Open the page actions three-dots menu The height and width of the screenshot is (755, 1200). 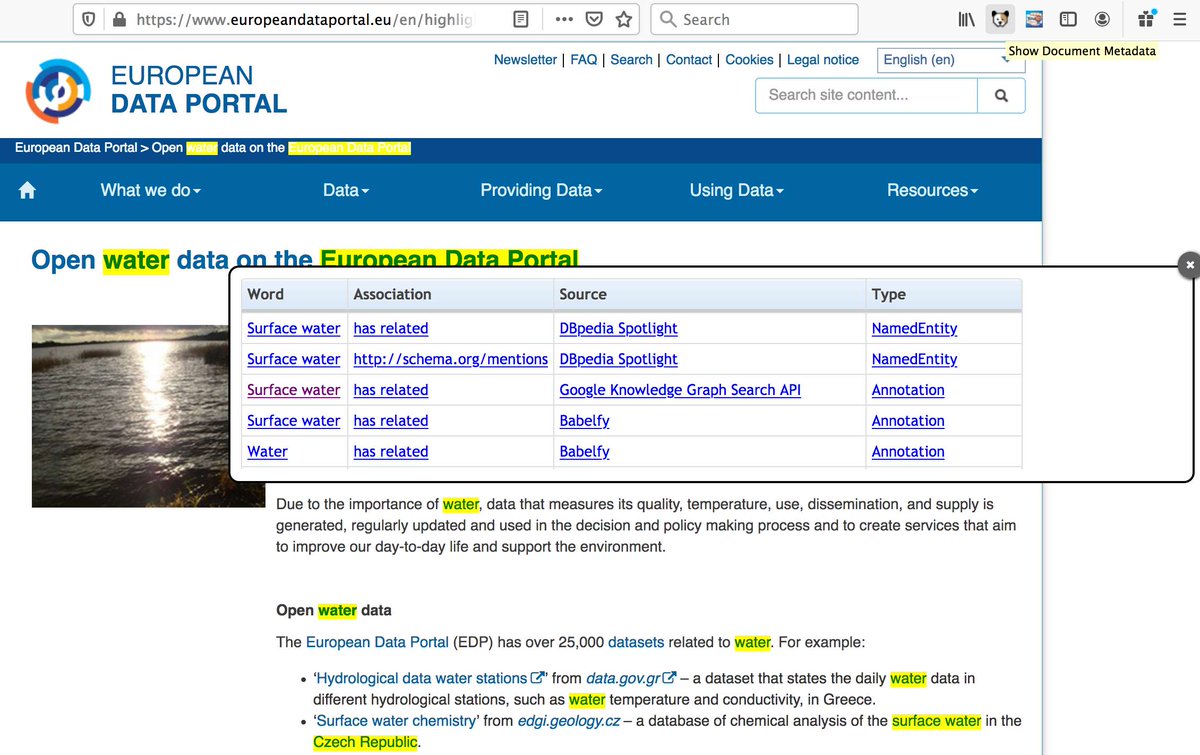tap(564, 19)
